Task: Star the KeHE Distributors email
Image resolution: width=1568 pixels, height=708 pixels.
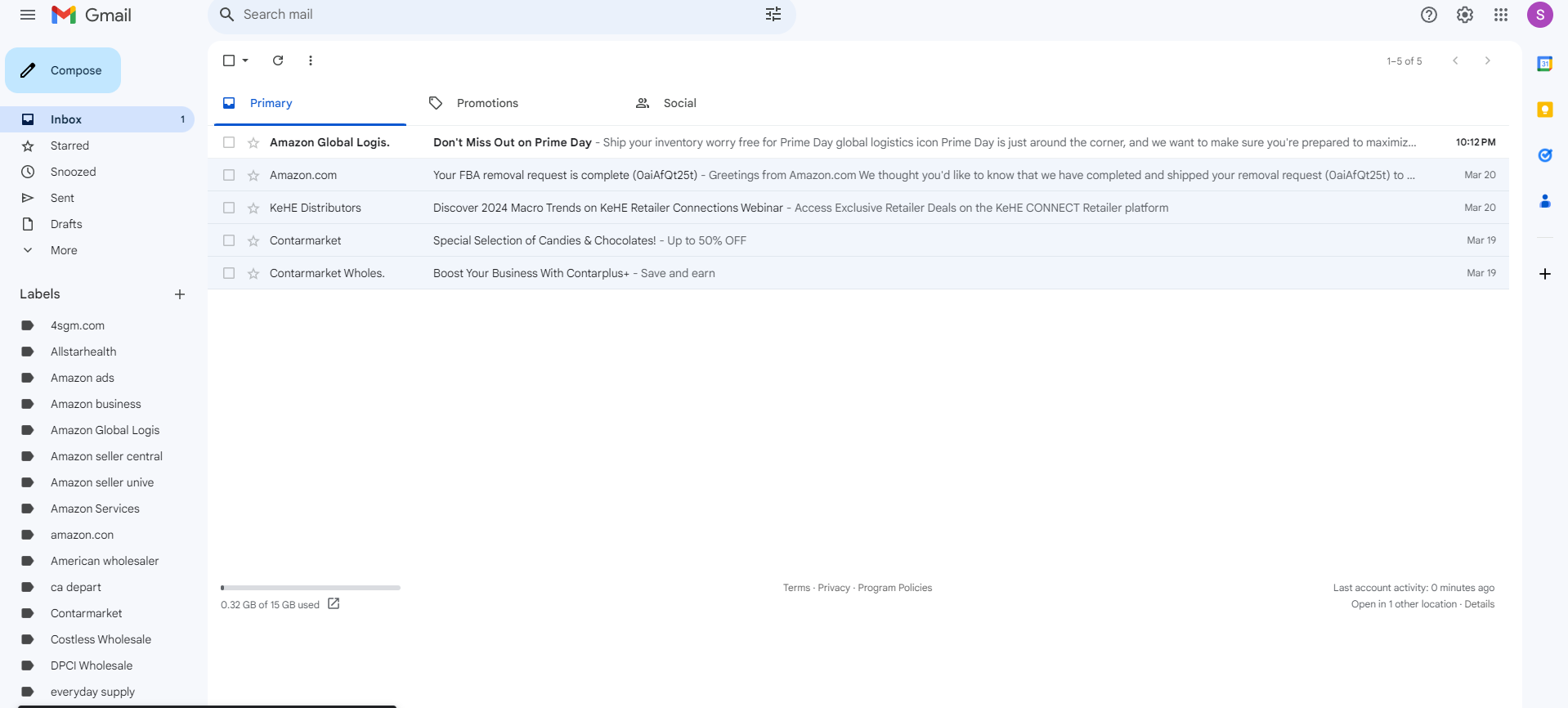Action: point(253,208)
